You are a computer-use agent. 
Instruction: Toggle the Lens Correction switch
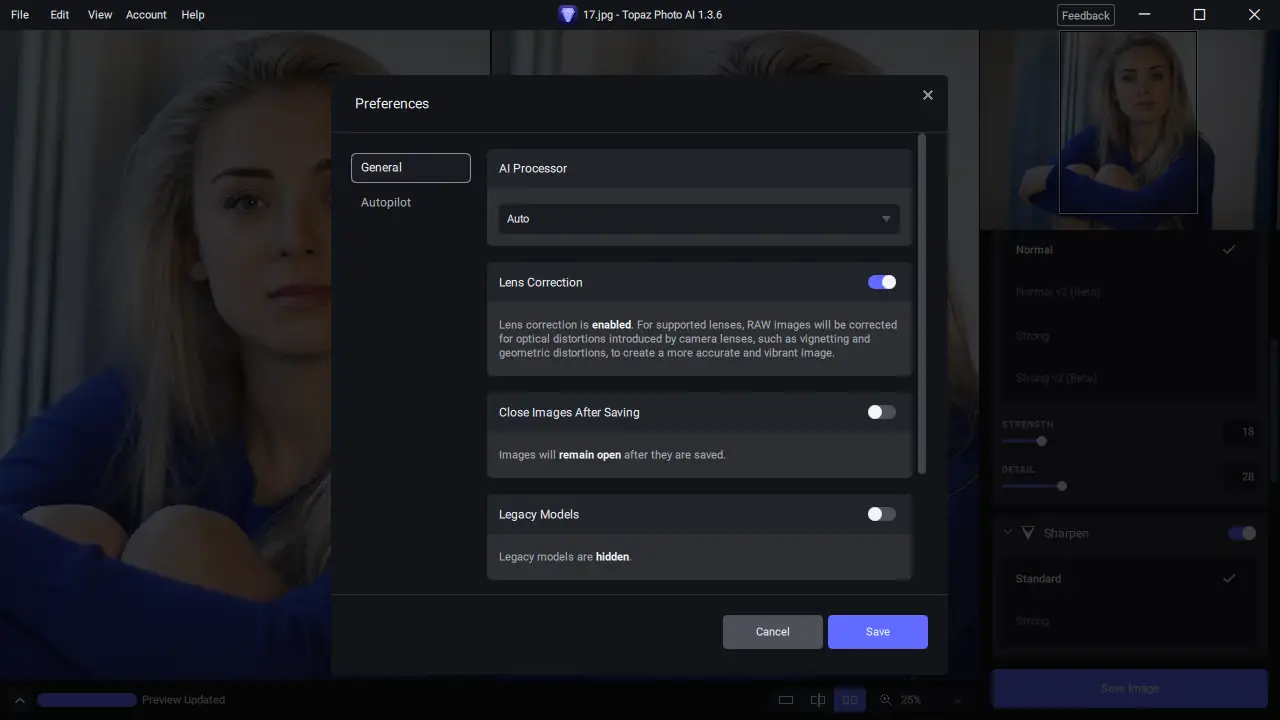pos(882,282)
